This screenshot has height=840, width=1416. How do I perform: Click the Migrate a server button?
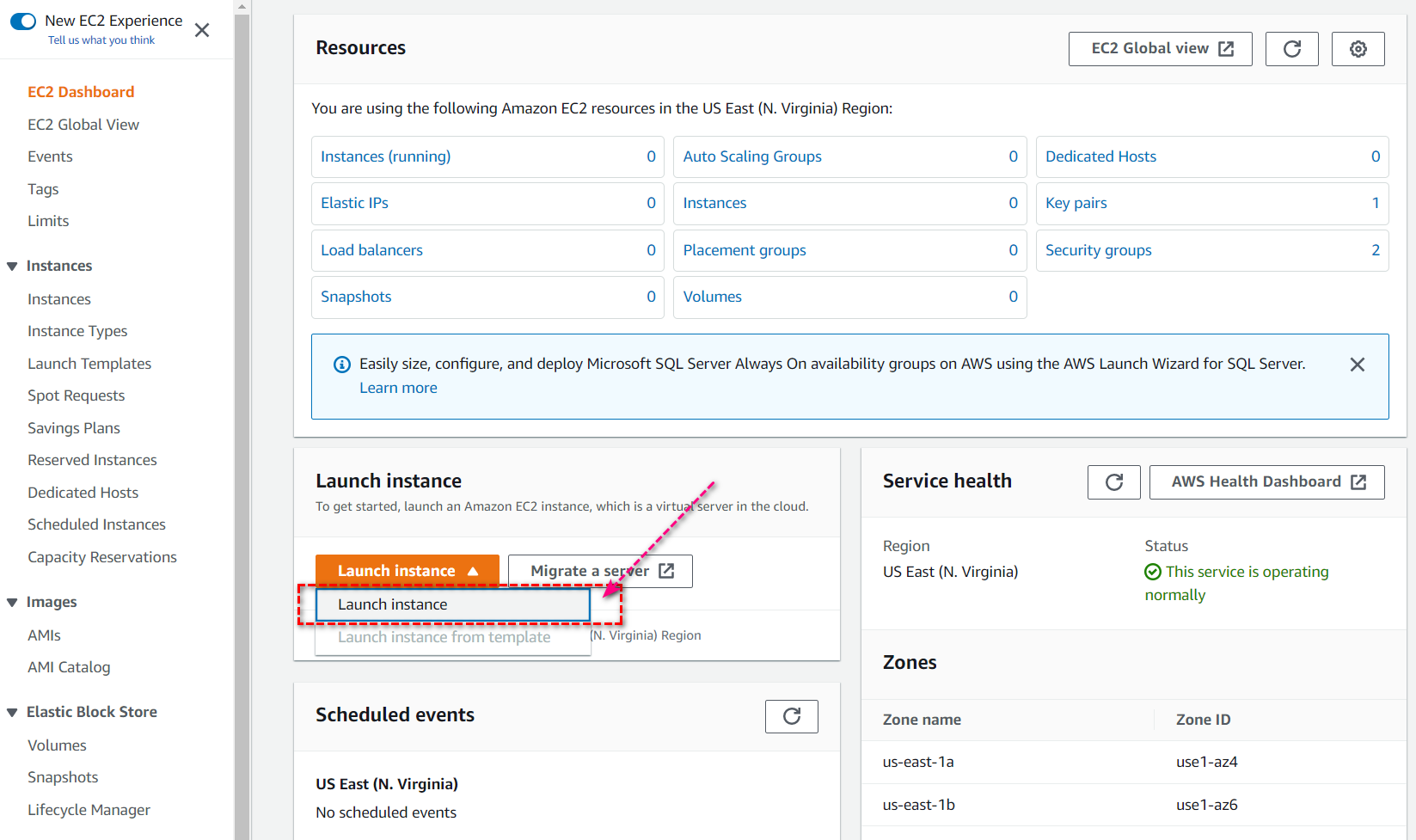tap(600, 571)
